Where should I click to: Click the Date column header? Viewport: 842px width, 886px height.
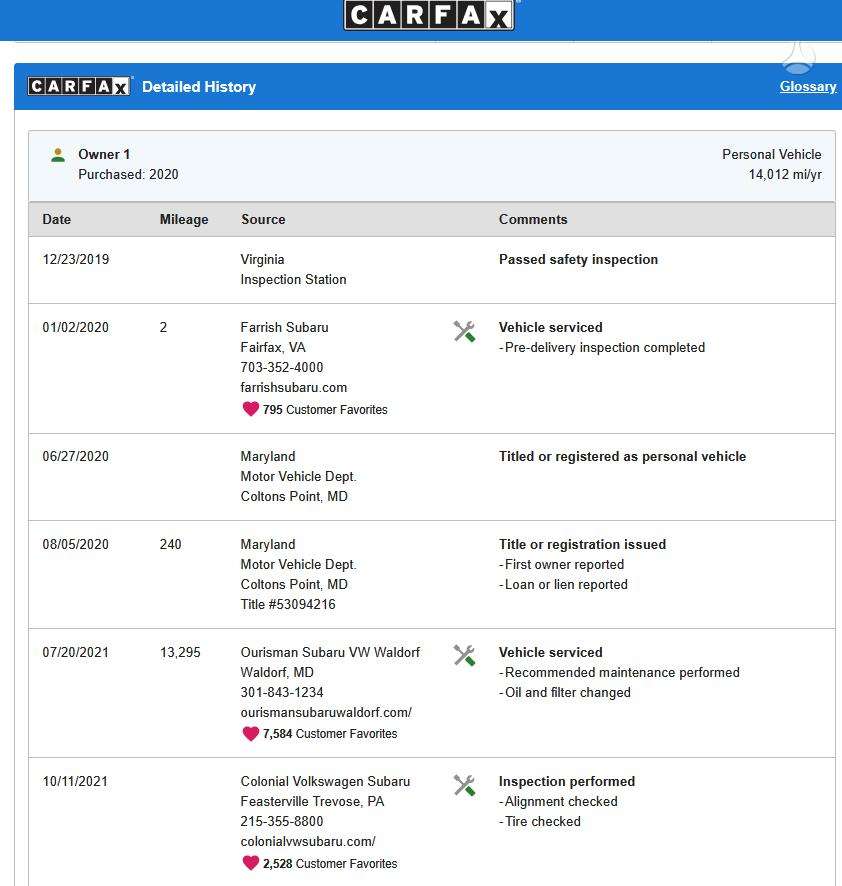[x=57, y=219]
